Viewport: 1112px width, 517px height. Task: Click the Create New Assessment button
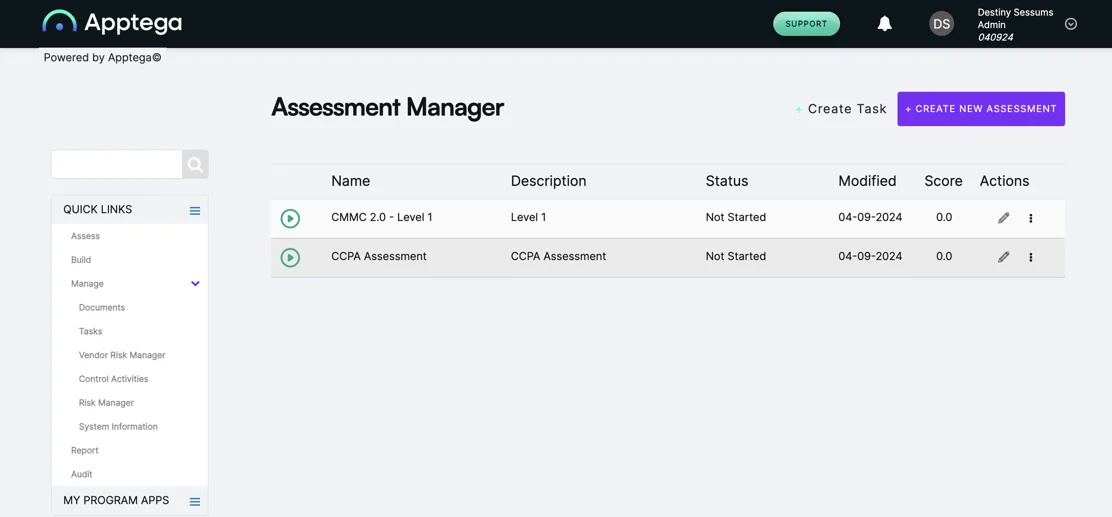pyautogui.click(x=981, y=109)
